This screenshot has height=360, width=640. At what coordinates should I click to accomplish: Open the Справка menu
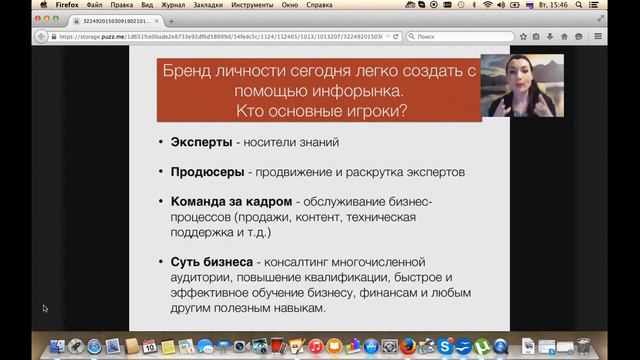pyautogui.click(x=319, y=5)
